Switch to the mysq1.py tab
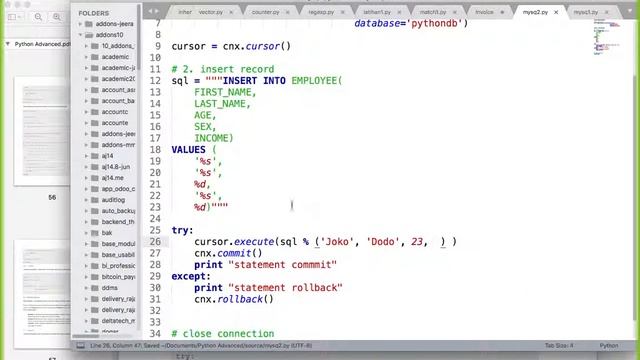 (585, 12)
